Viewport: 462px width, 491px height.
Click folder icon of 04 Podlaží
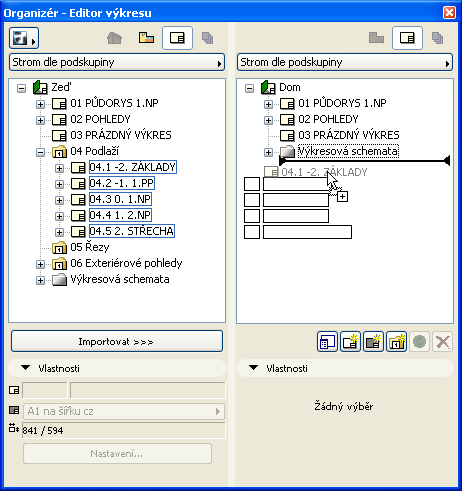pos(59,152)
